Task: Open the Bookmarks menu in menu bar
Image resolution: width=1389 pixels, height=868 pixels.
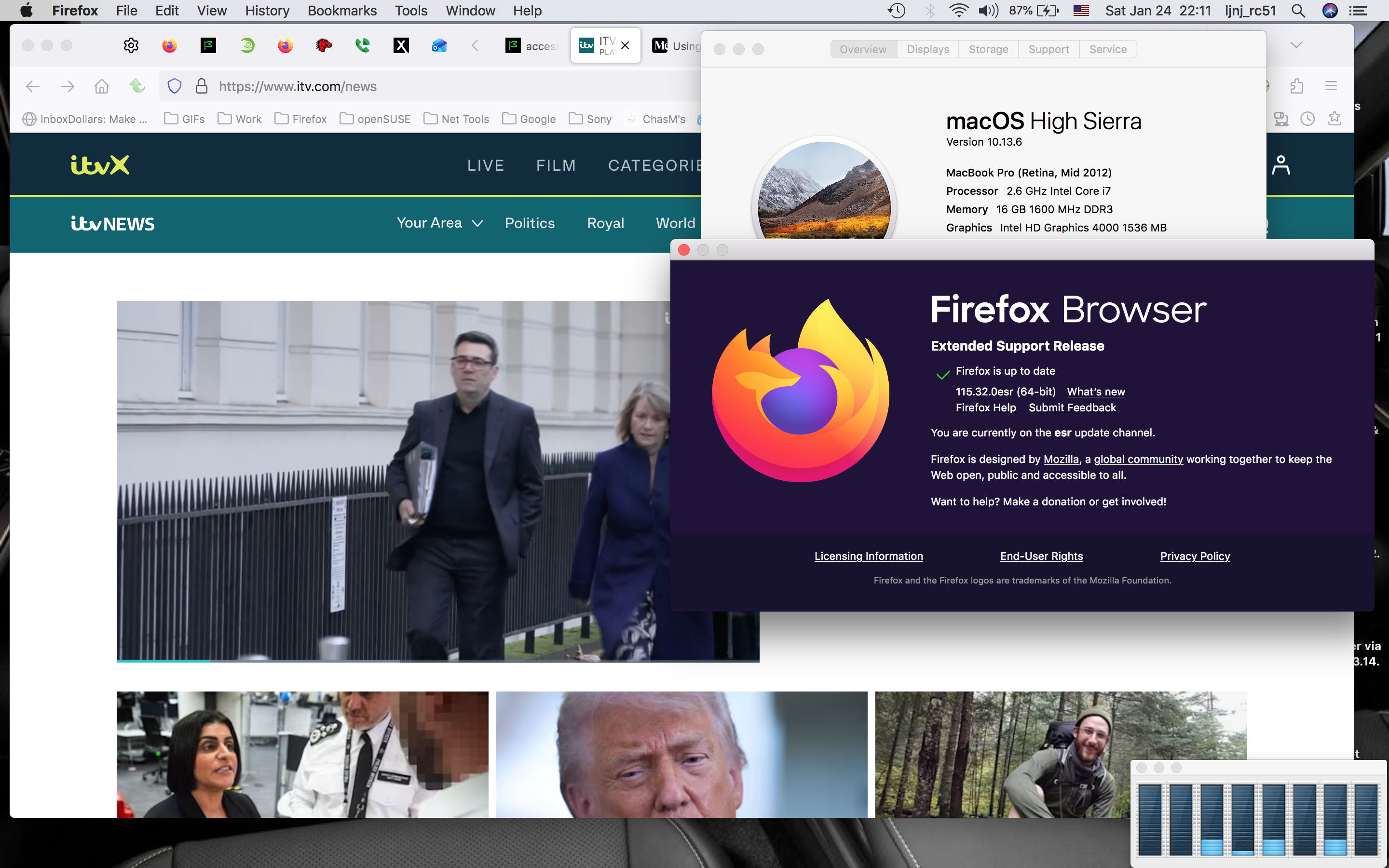Action: tap(341, 10)
